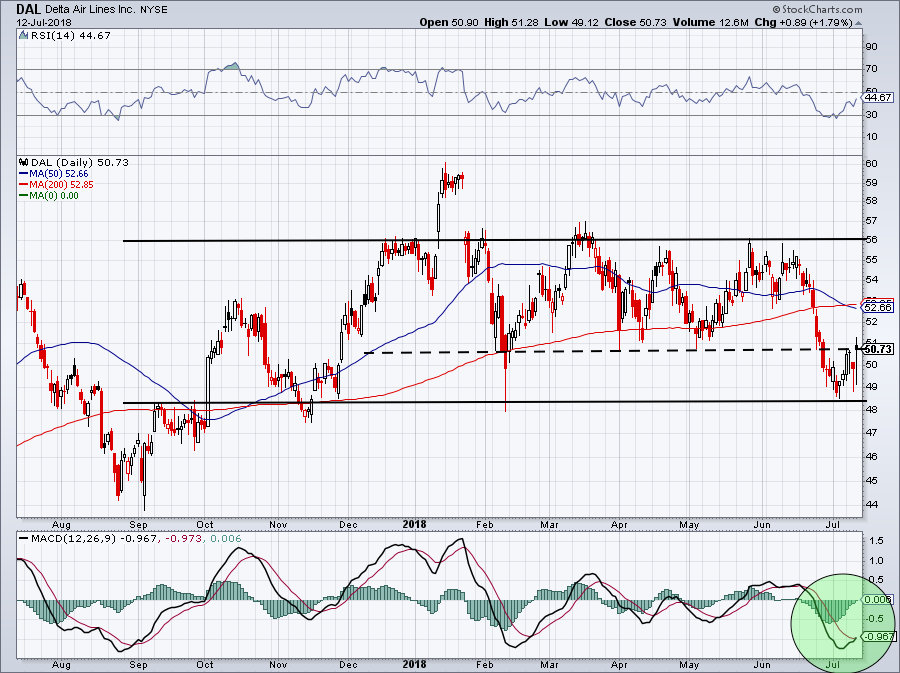Click the 0.006 histogram axis tag

click(x=879, y=599)
